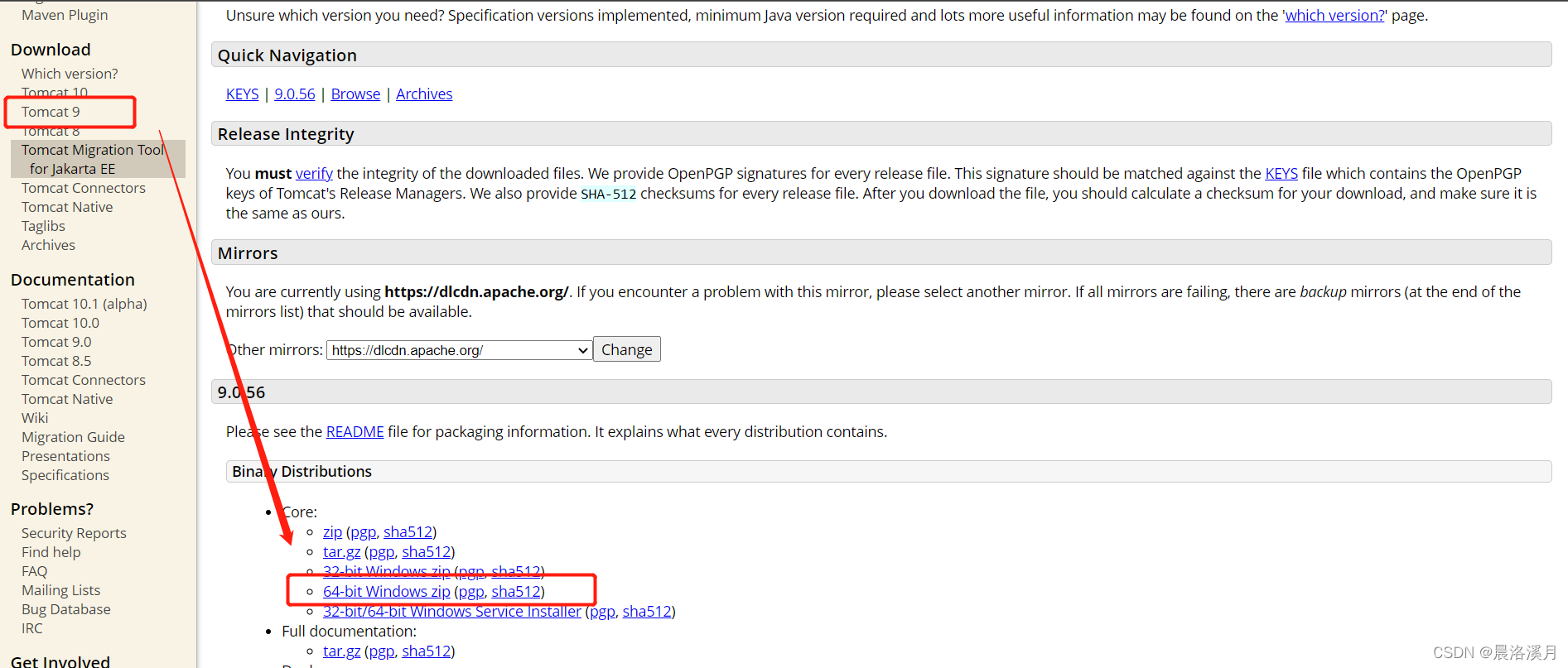Open the FAQ sidebar link
The image size is (1568, 668).
pos(35,571)
